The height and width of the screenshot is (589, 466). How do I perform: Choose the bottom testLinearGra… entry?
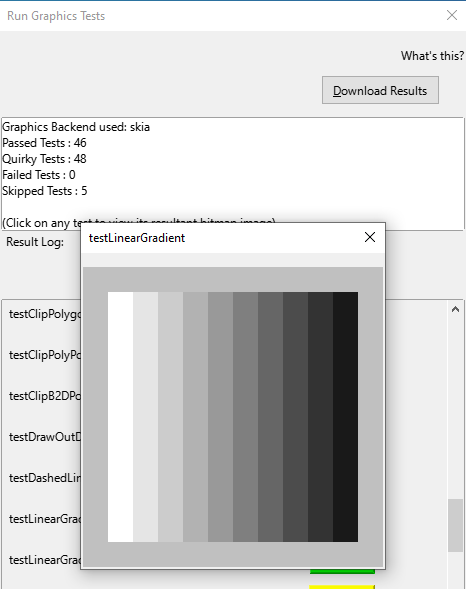click(45, 560)
